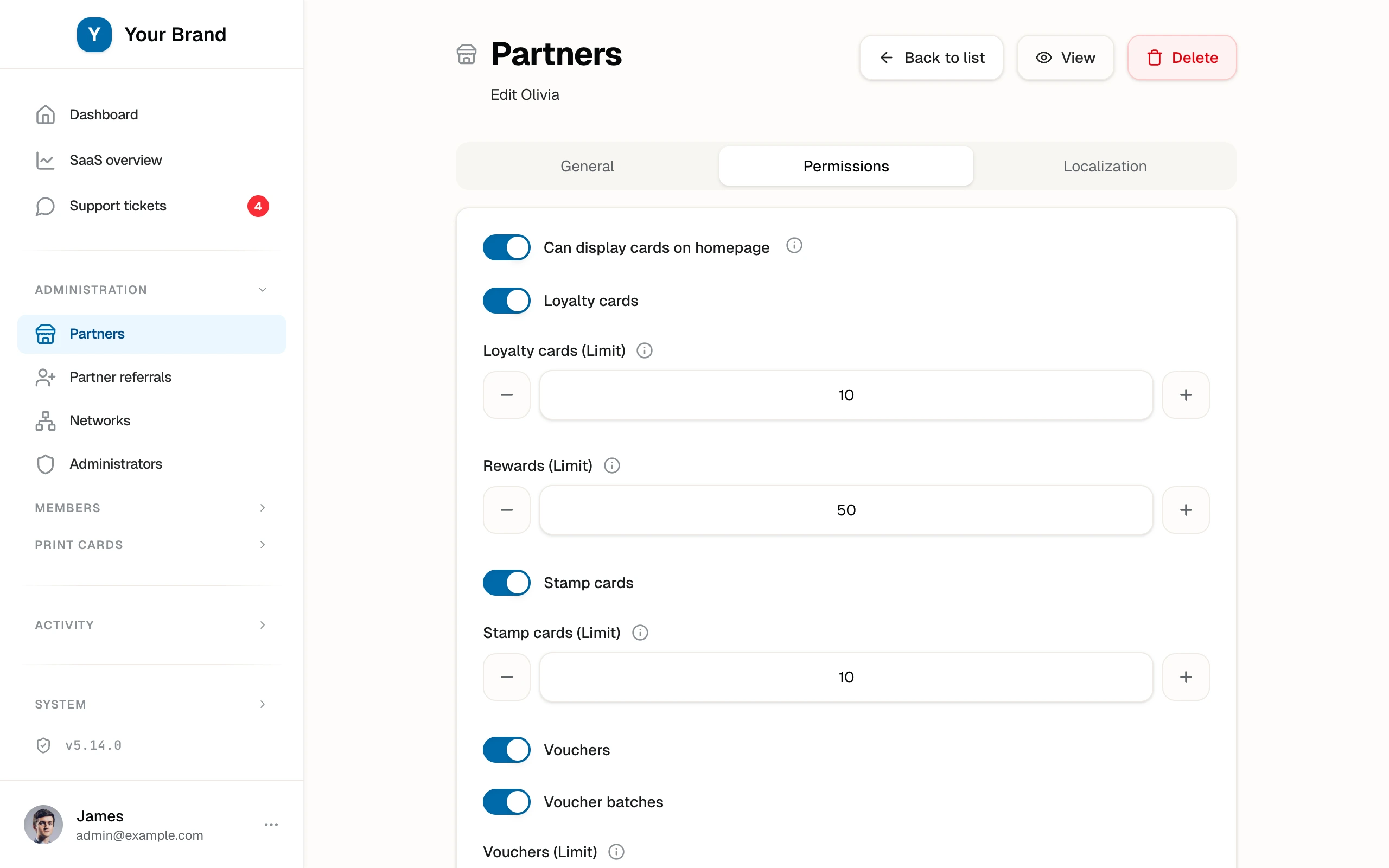Open Administrators page
The image size is (1389, 868).
[x=151, y=464]
